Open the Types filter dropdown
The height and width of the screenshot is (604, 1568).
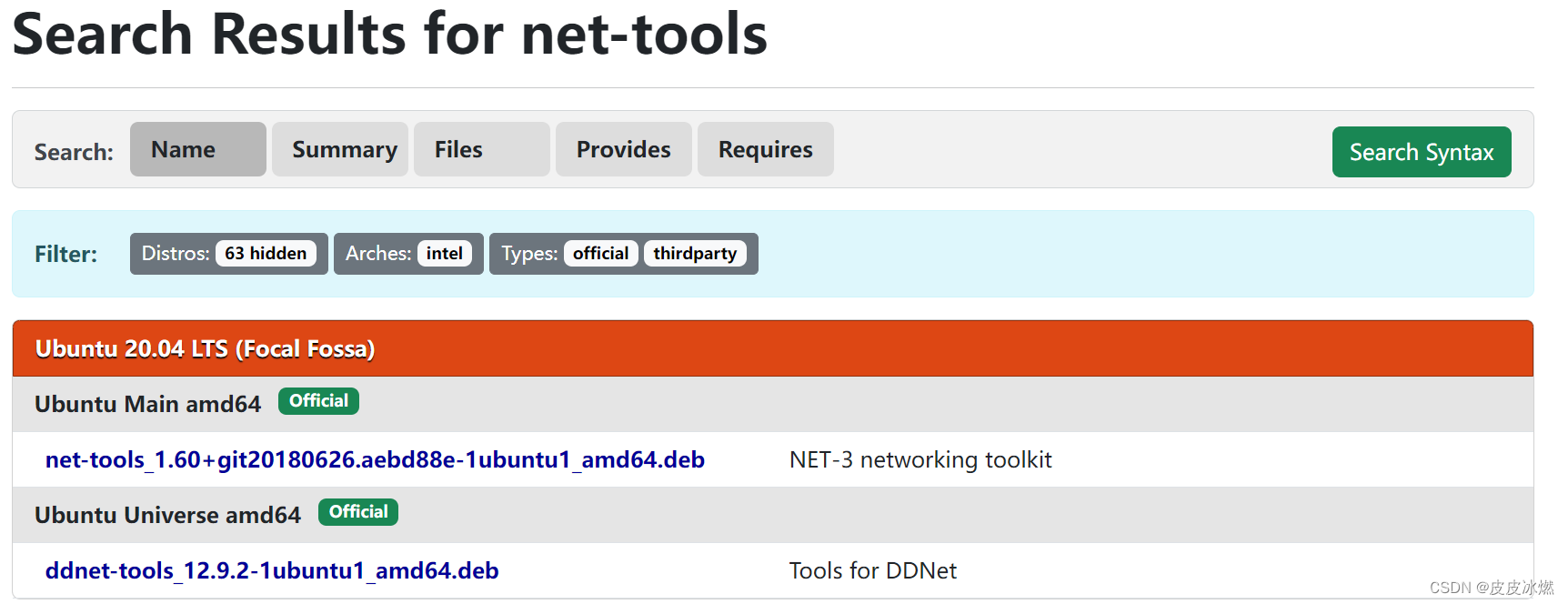(624, 254)
